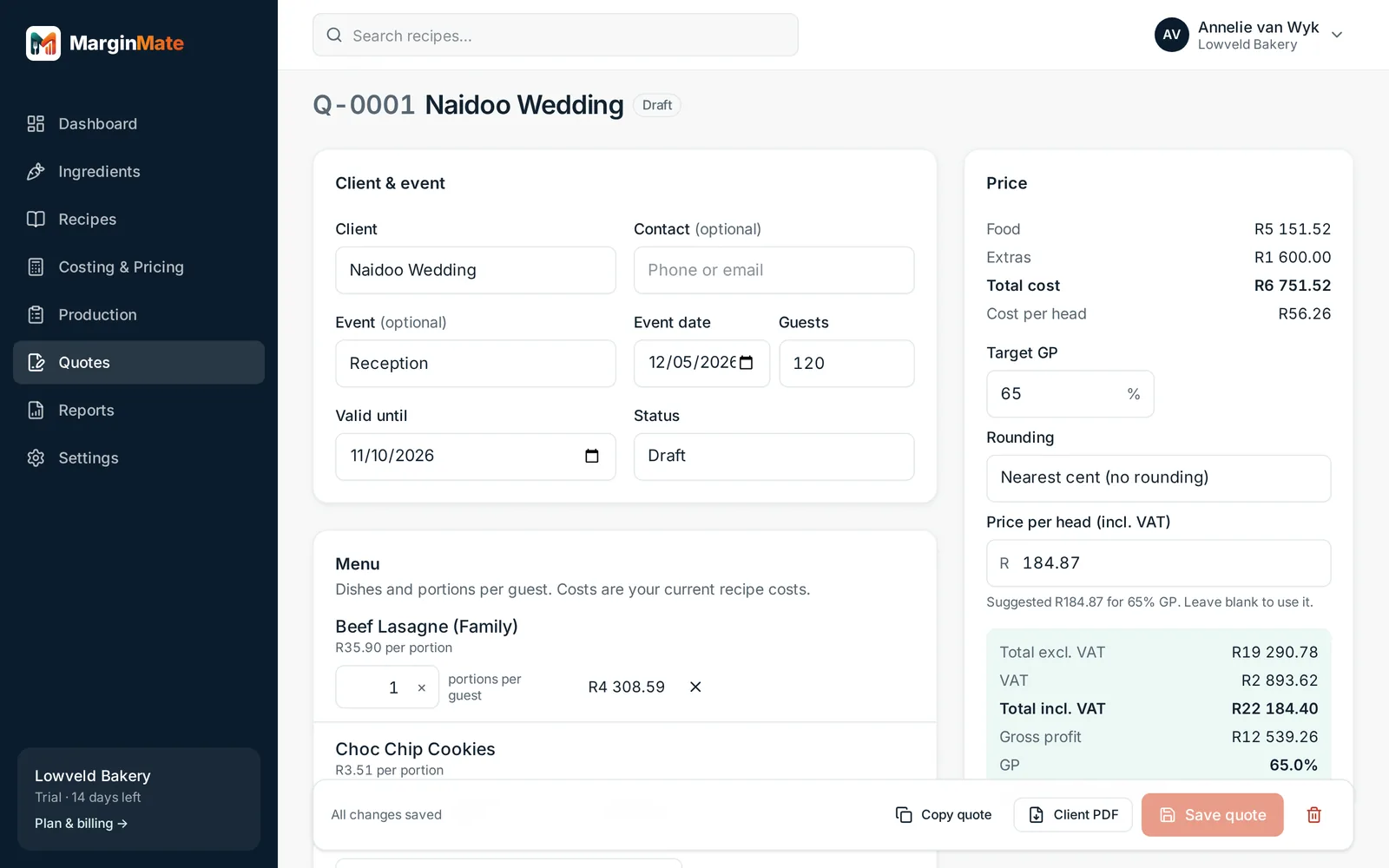The width and height of the screenshot is (1389, 868).
Task: Open the Valid until calendar picker icon
Action: tap(592, 457)
